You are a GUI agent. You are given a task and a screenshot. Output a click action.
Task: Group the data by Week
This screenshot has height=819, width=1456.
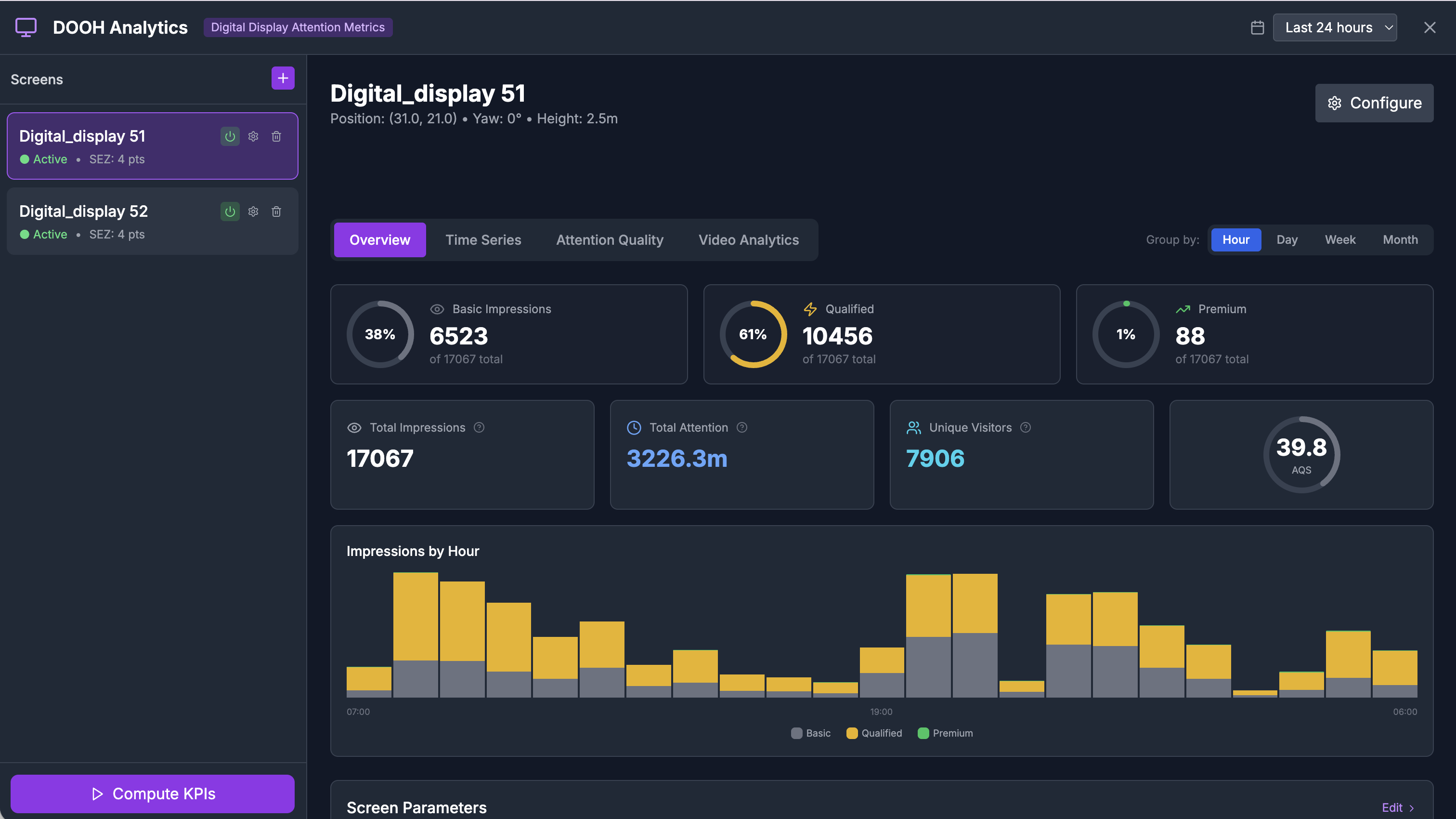pos(1340,240)
